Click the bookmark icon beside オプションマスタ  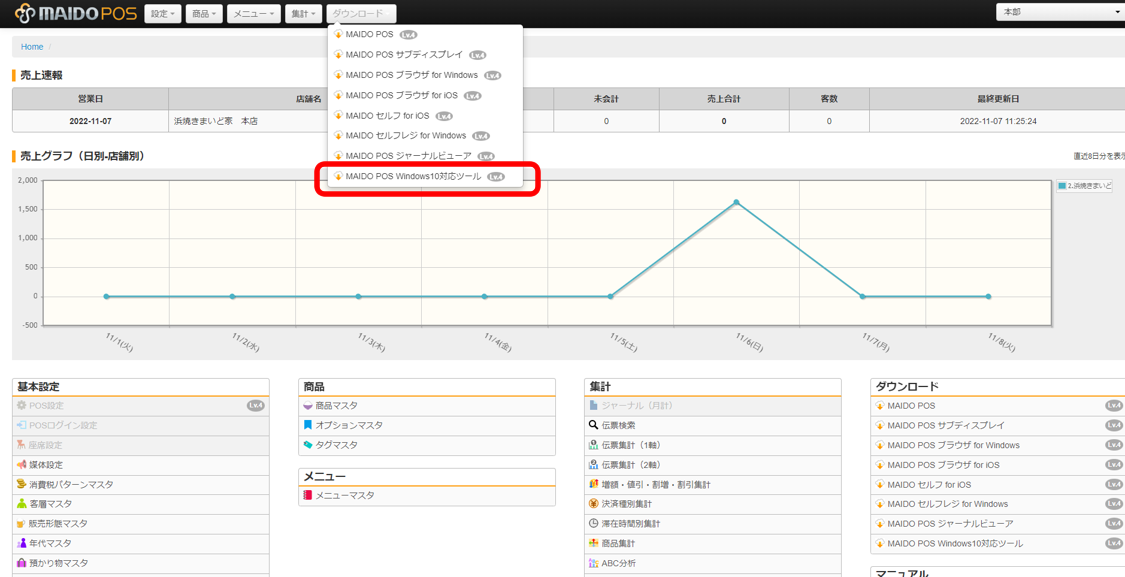click(x=308, y=426)
